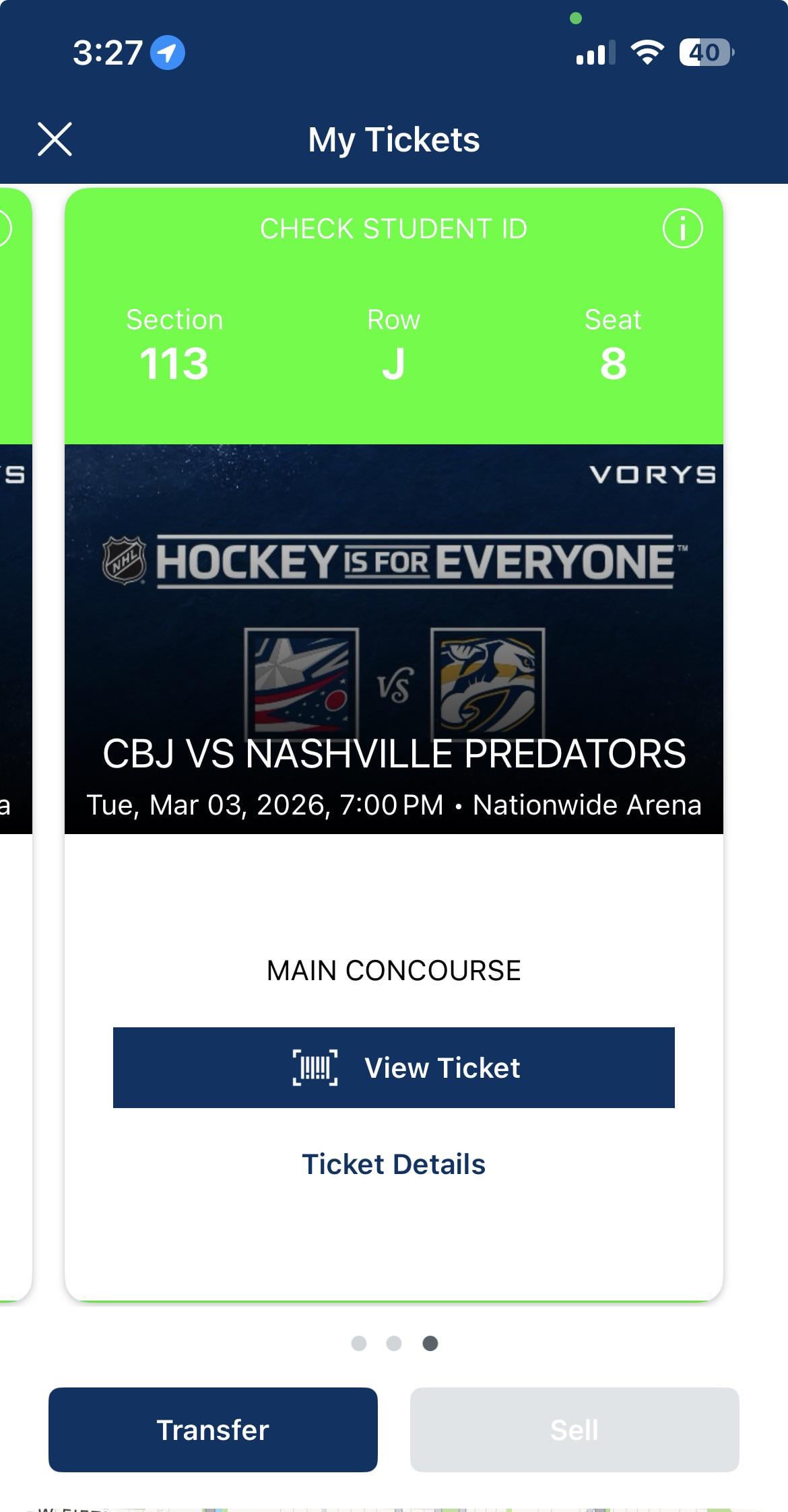The image size is (788, 1512).
Task: Open the View Ticket button
Action: [x=394, y=1068]
